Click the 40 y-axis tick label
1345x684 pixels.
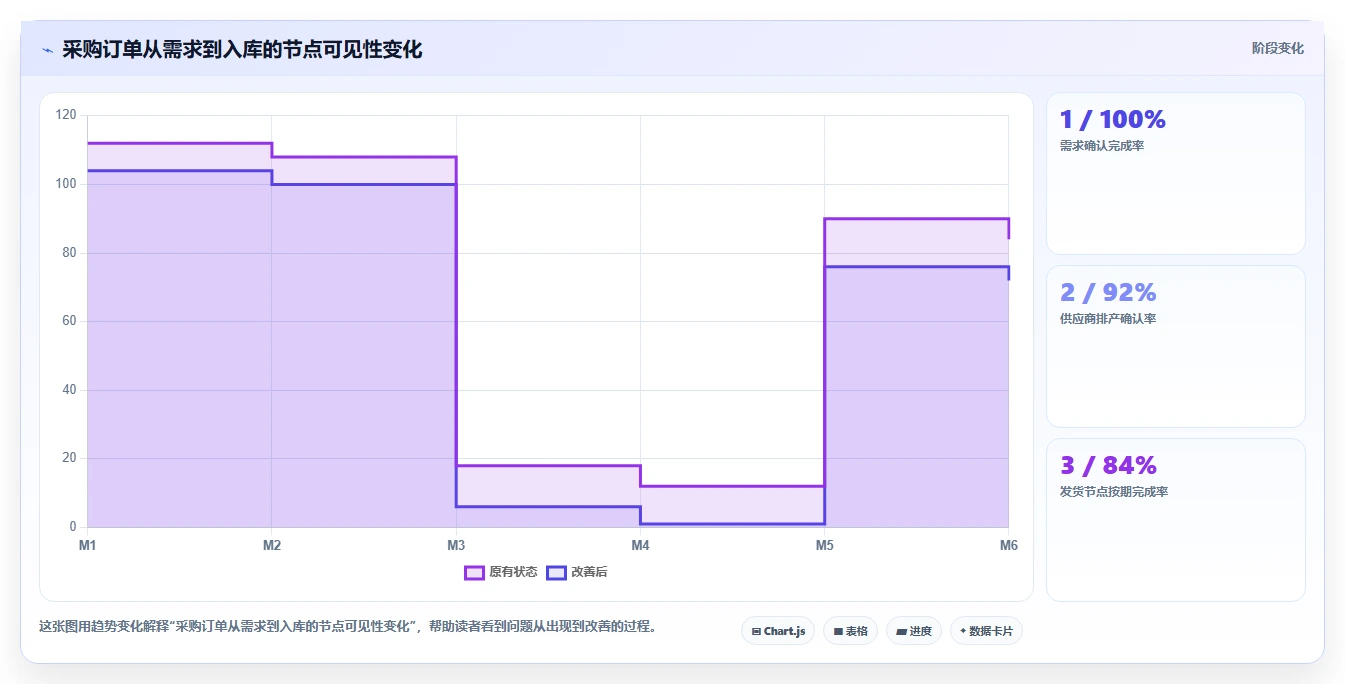click(x=69, y=390)
